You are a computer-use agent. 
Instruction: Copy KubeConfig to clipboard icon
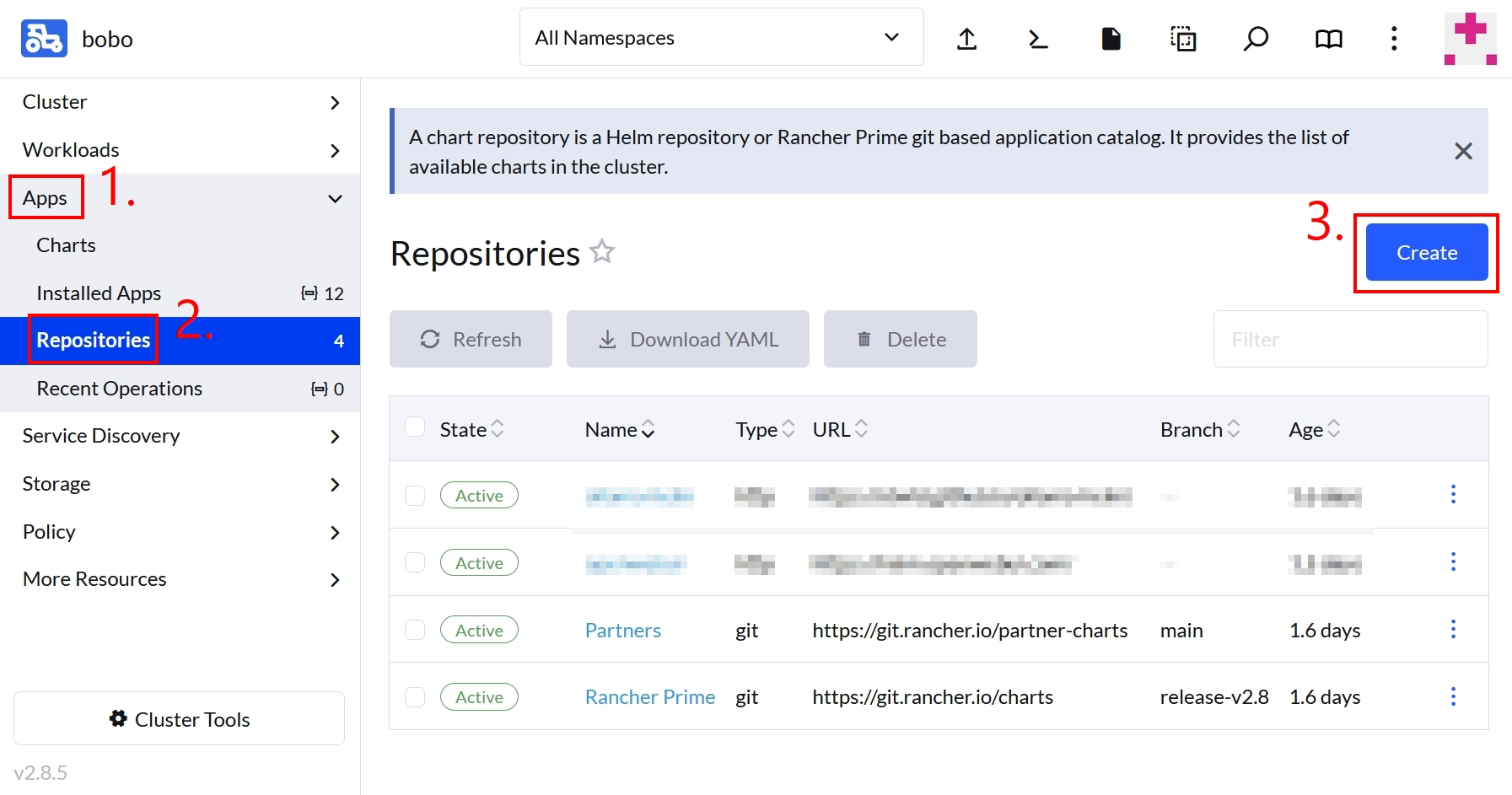[1183, 39]
